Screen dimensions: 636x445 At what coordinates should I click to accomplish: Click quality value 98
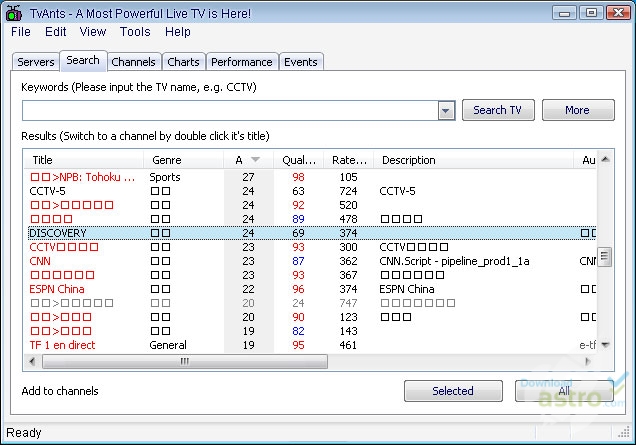(x=299, y=177)
